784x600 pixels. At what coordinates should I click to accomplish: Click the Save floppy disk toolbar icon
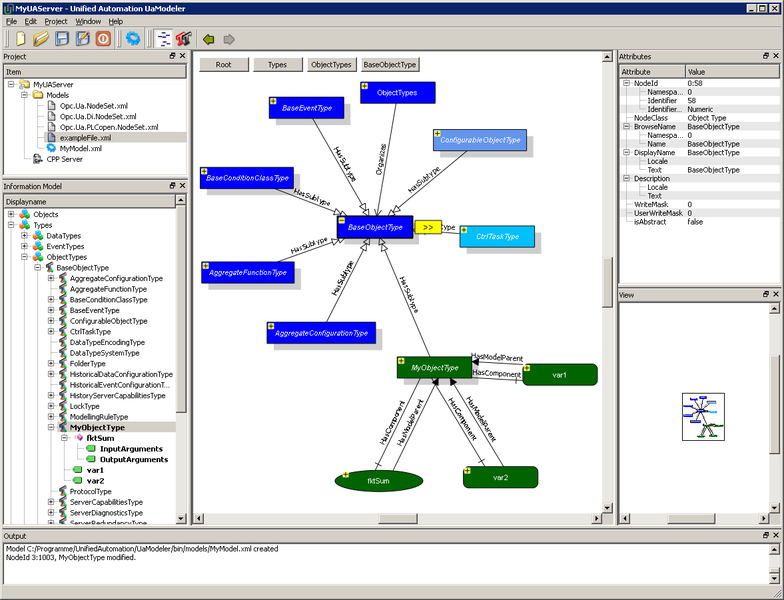(62, 39)
